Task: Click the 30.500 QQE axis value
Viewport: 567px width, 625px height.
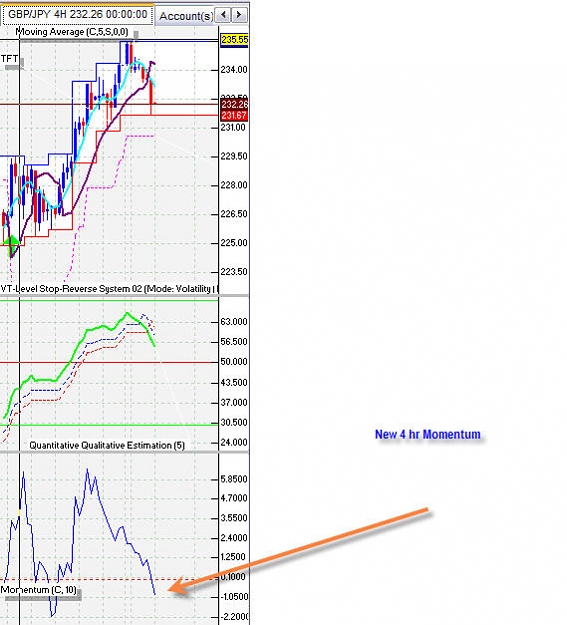Action: (x=234, y=423)
